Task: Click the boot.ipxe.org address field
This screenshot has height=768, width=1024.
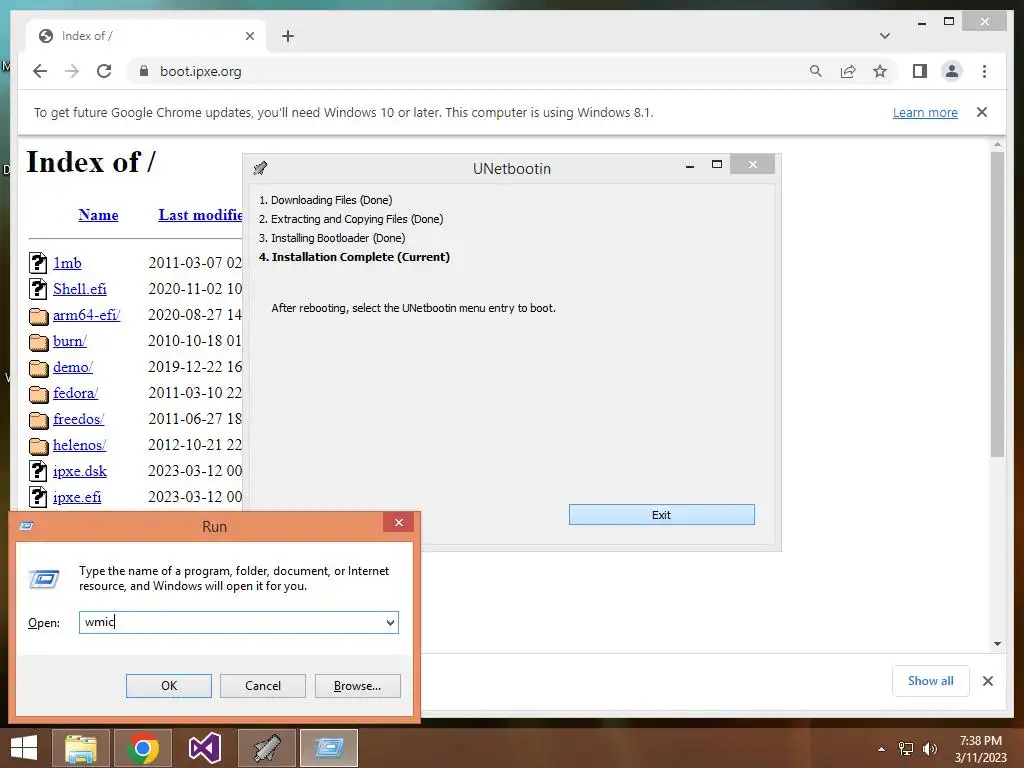Action: tap(457, 71)
